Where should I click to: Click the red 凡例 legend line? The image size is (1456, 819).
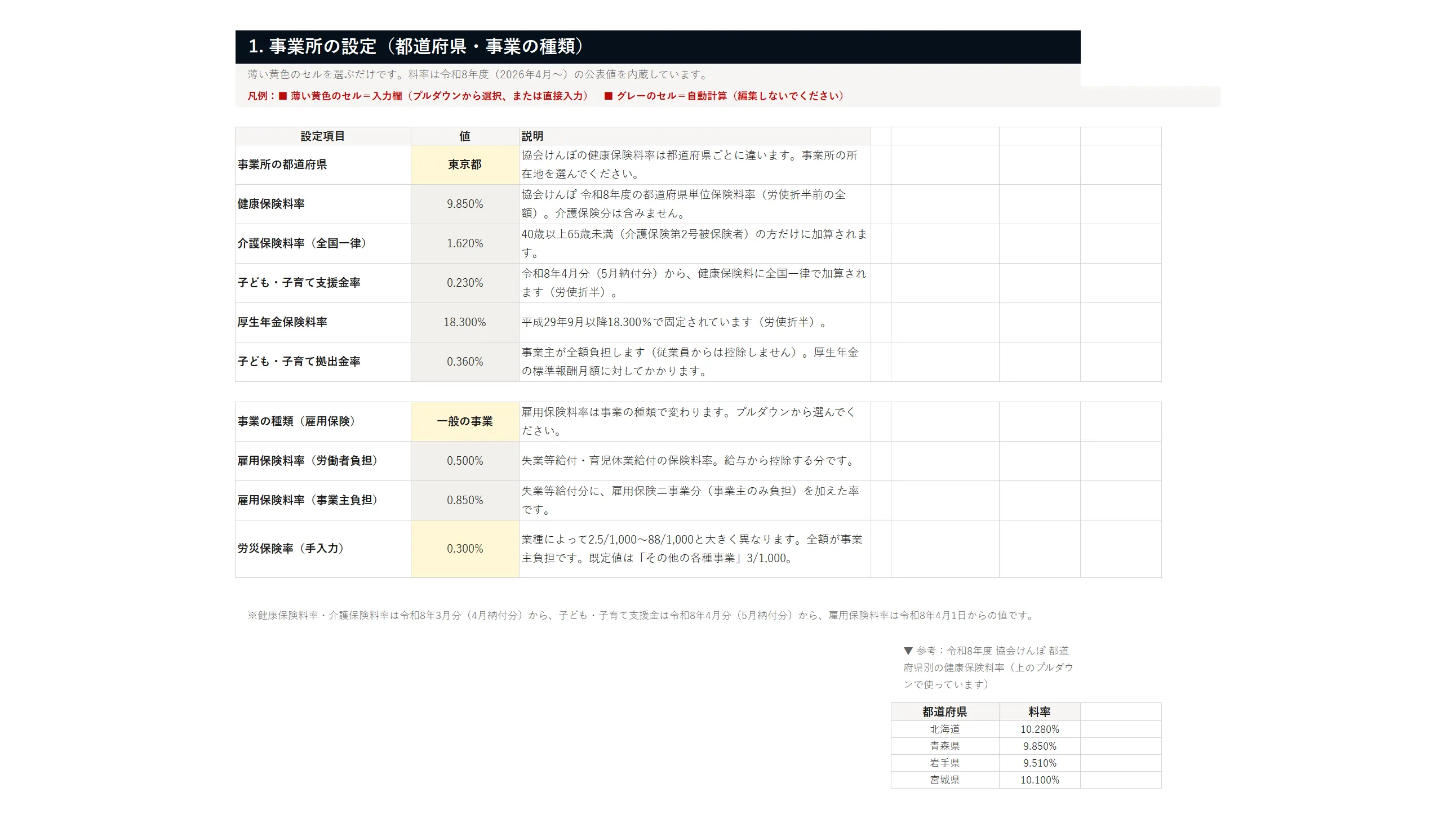(x=545, y=96)
